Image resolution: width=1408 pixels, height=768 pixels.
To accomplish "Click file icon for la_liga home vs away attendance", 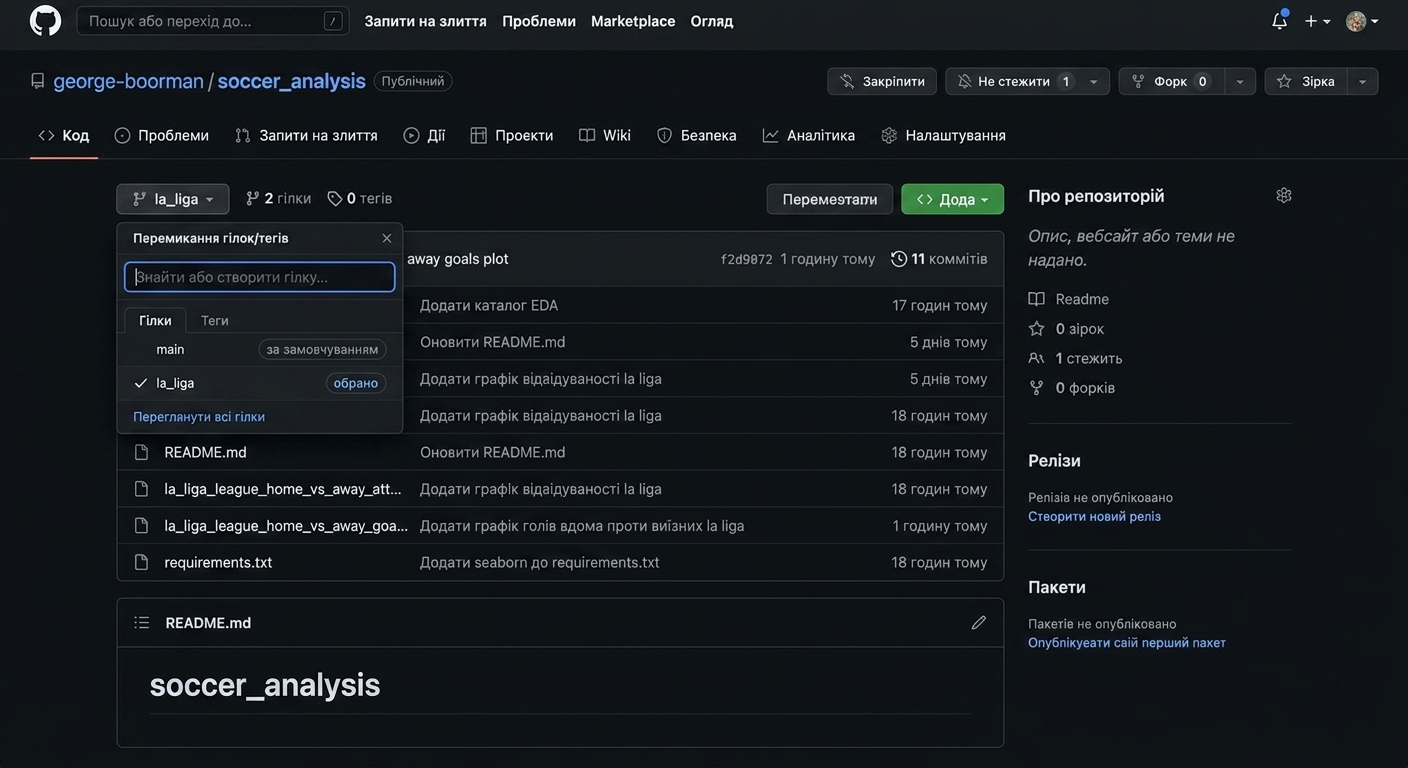I will click(142, 489).
